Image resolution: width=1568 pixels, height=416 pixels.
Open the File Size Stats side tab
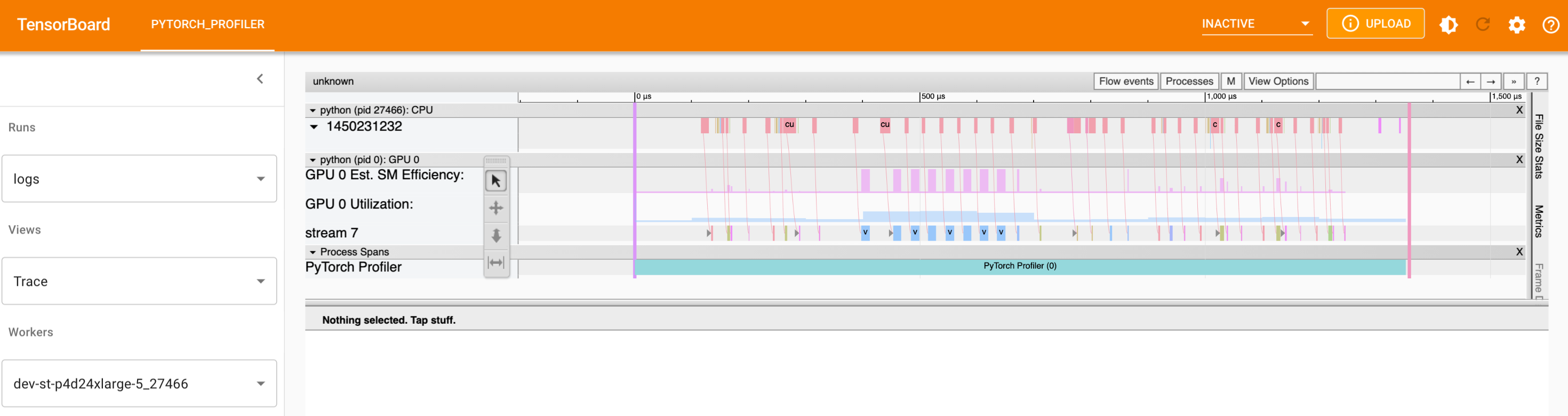[1538, 146]
